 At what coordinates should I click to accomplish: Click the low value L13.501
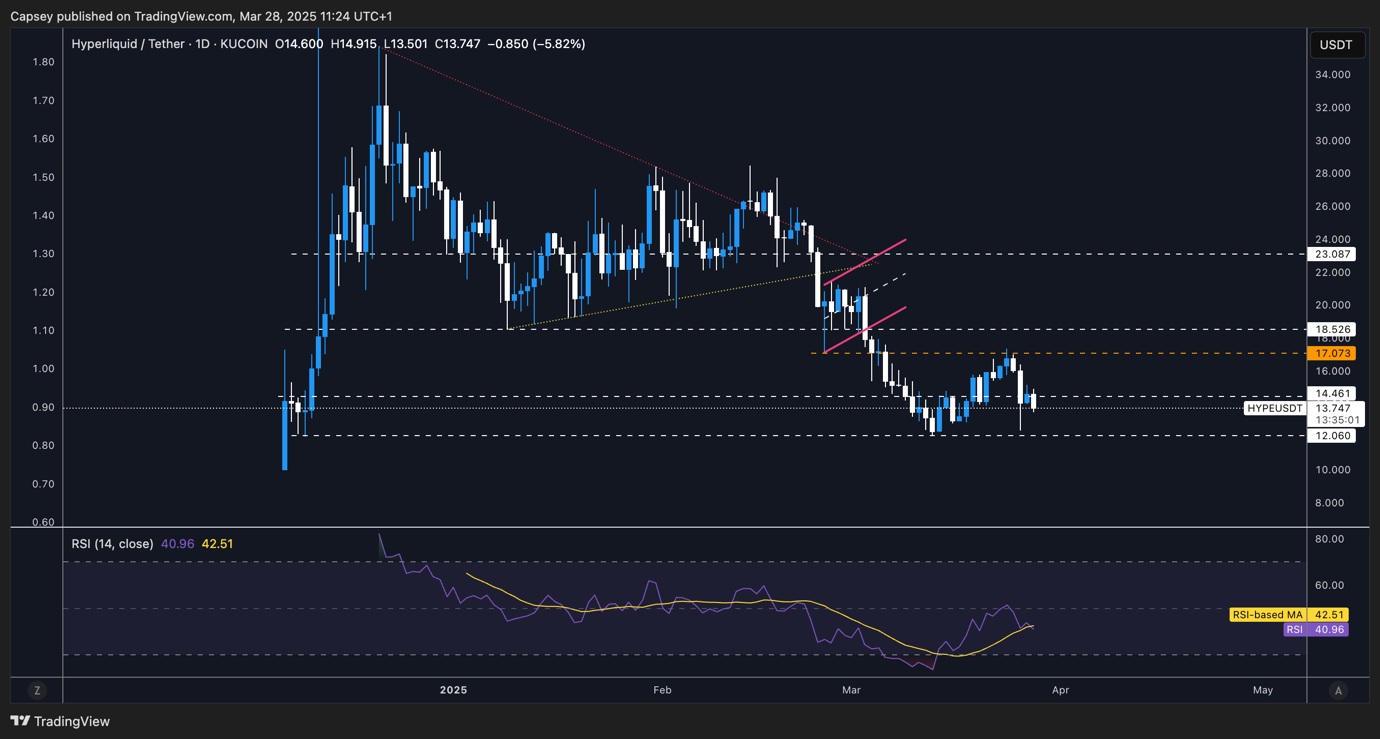pos(406,44)
